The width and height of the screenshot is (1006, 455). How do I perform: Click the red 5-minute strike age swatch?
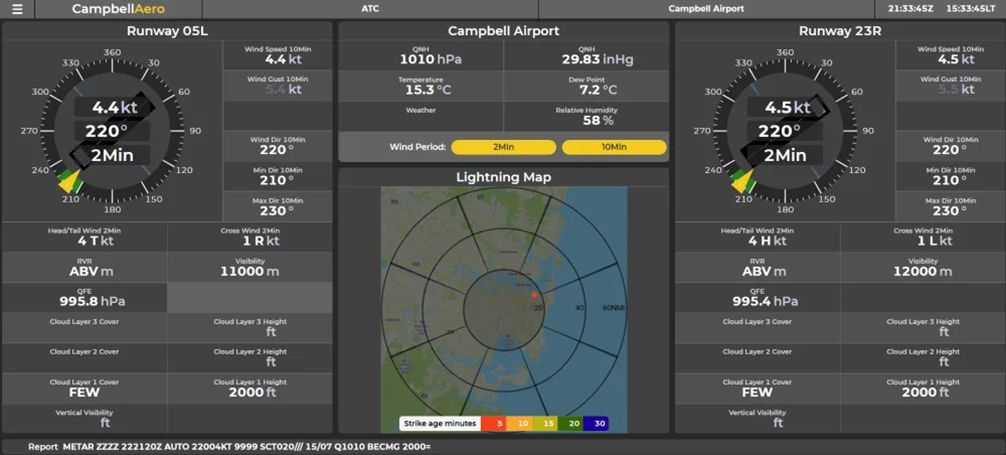(x=493, y=423)
